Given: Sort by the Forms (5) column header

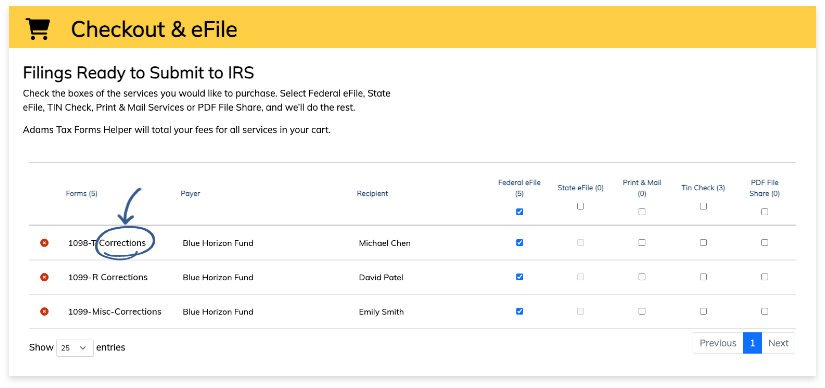Looking at the screenshot, I should pos(82,193).
